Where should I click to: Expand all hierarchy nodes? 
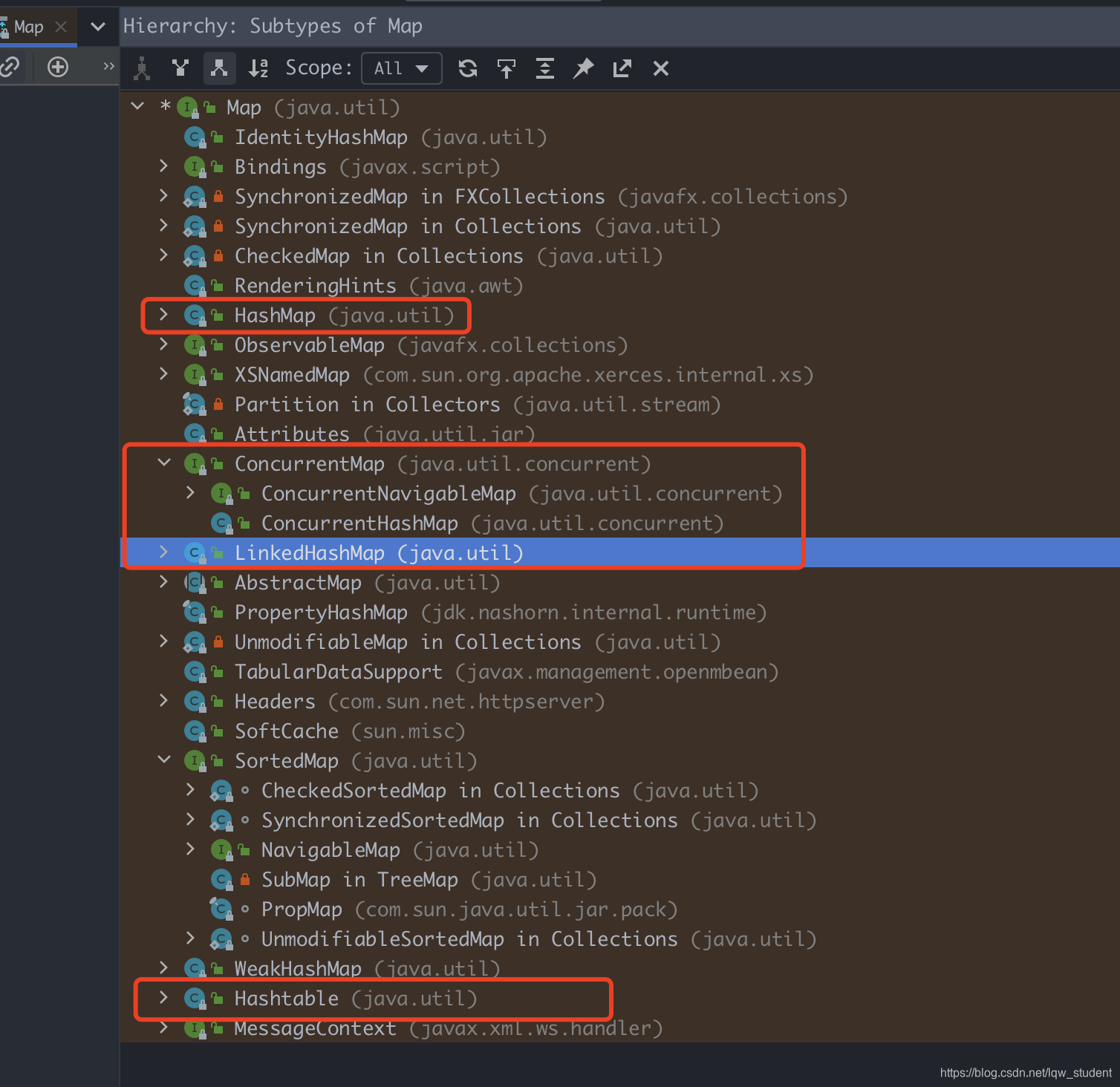(x=545, y=68)
